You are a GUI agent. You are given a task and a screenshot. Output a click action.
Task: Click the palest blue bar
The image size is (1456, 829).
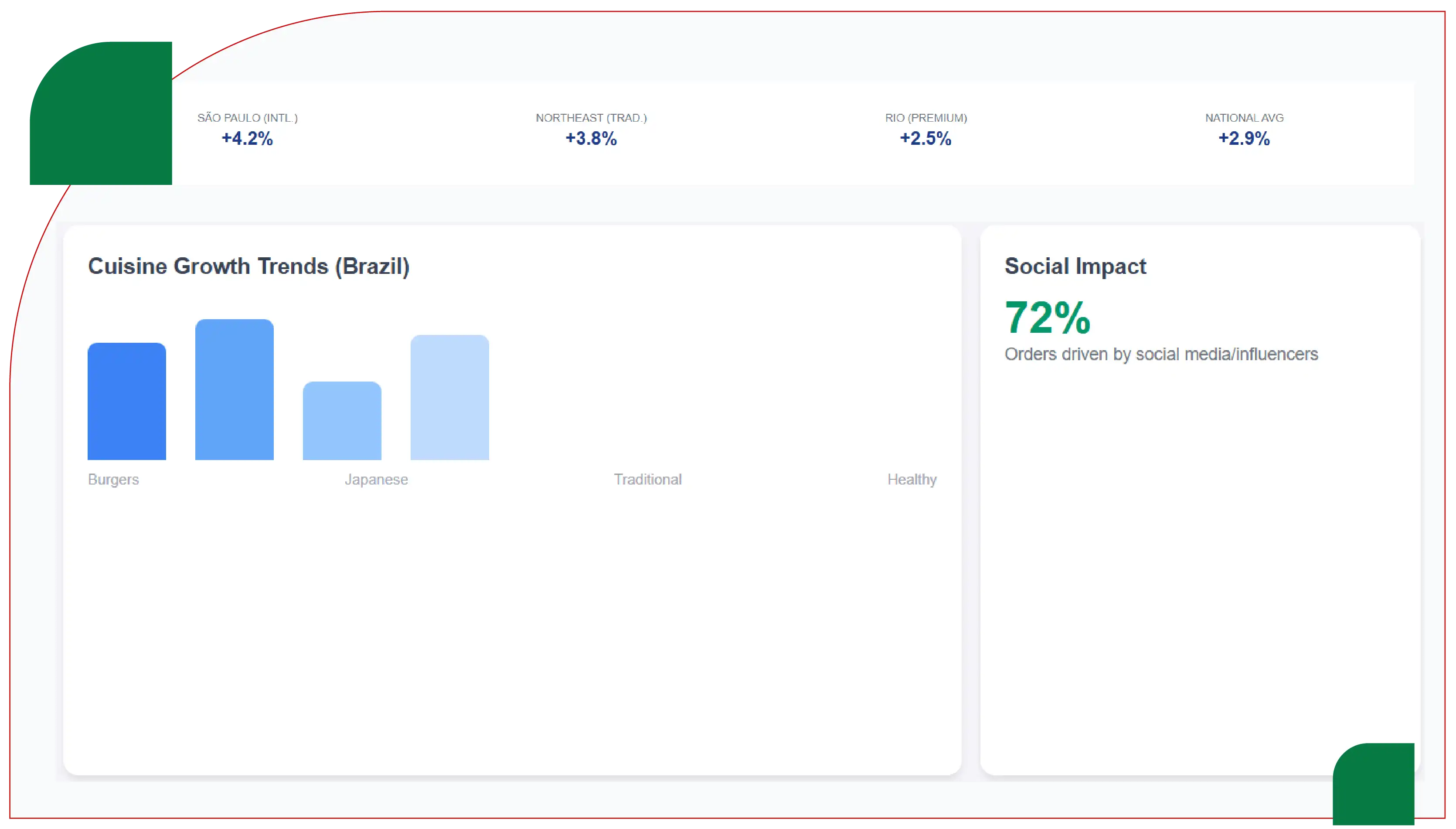point(449,397)
